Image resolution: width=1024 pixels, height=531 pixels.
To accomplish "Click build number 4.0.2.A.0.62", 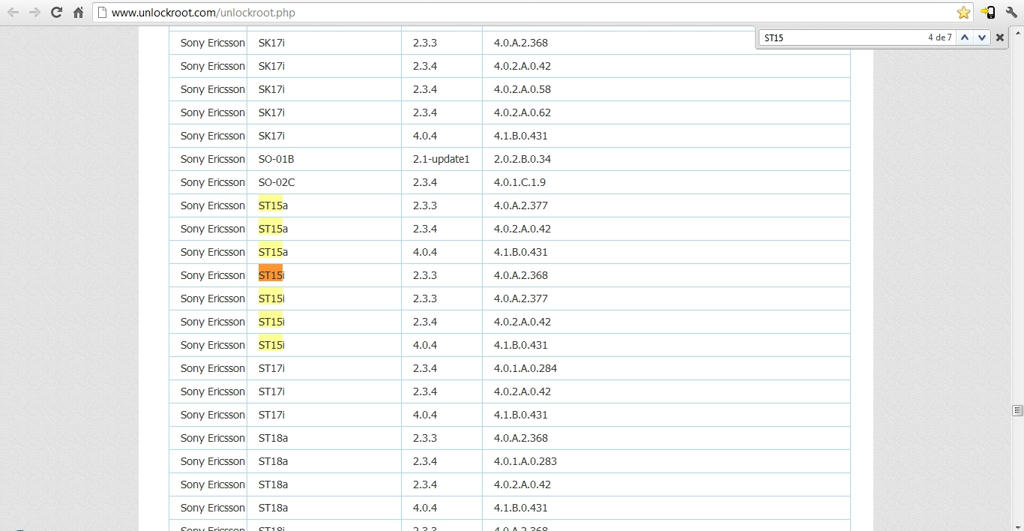I will (522, 113).
